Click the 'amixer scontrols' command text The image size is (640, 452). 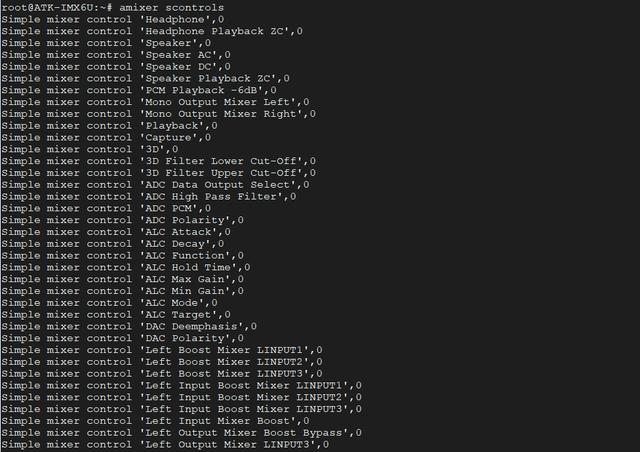[171, 8]
